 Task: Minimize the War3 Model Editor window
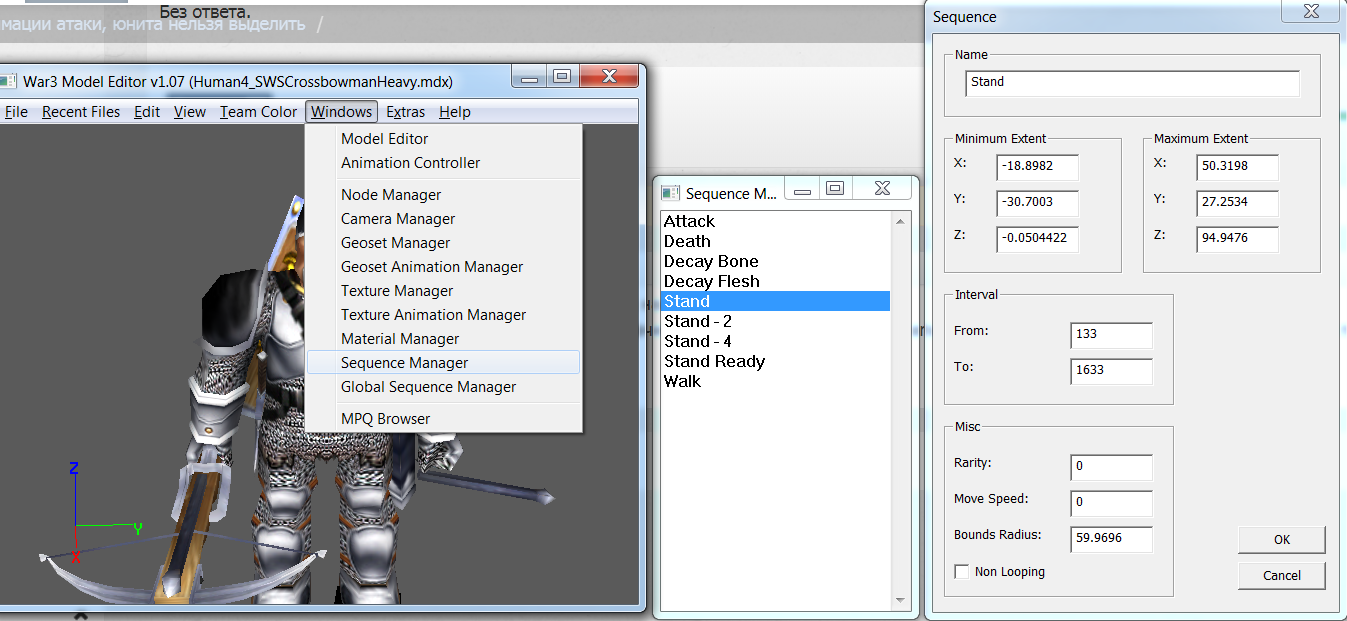pos(530,77)
